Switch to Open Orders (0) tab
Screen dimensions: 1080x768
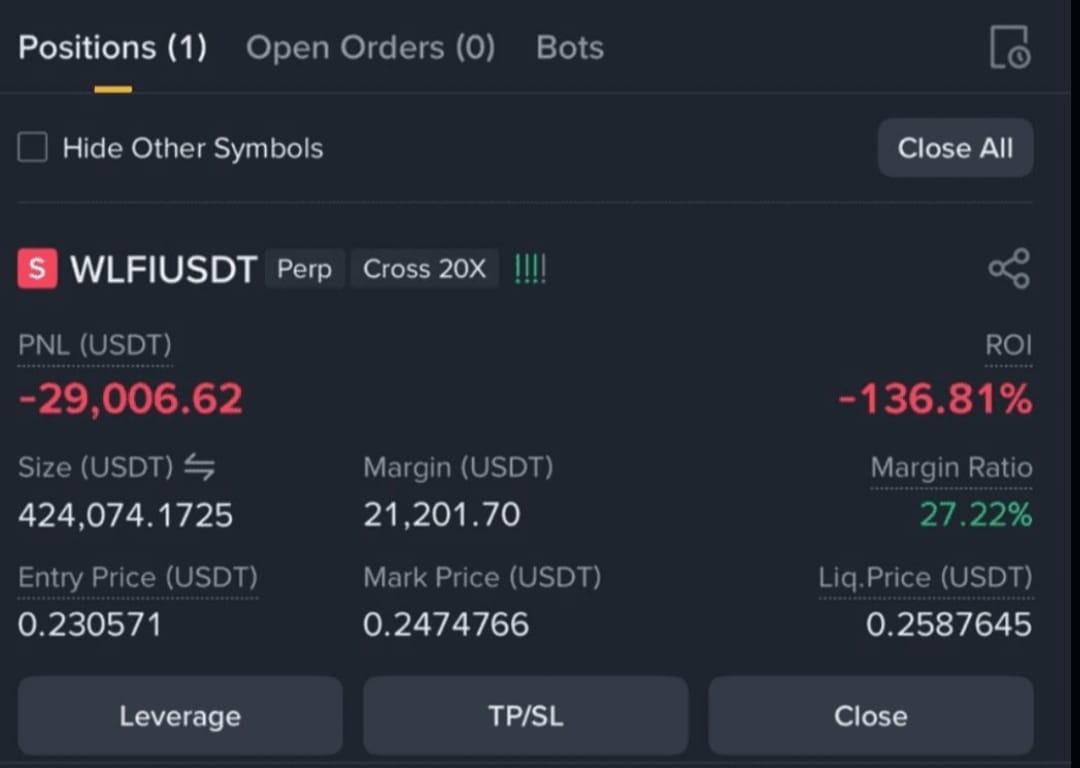coord(371,48)
